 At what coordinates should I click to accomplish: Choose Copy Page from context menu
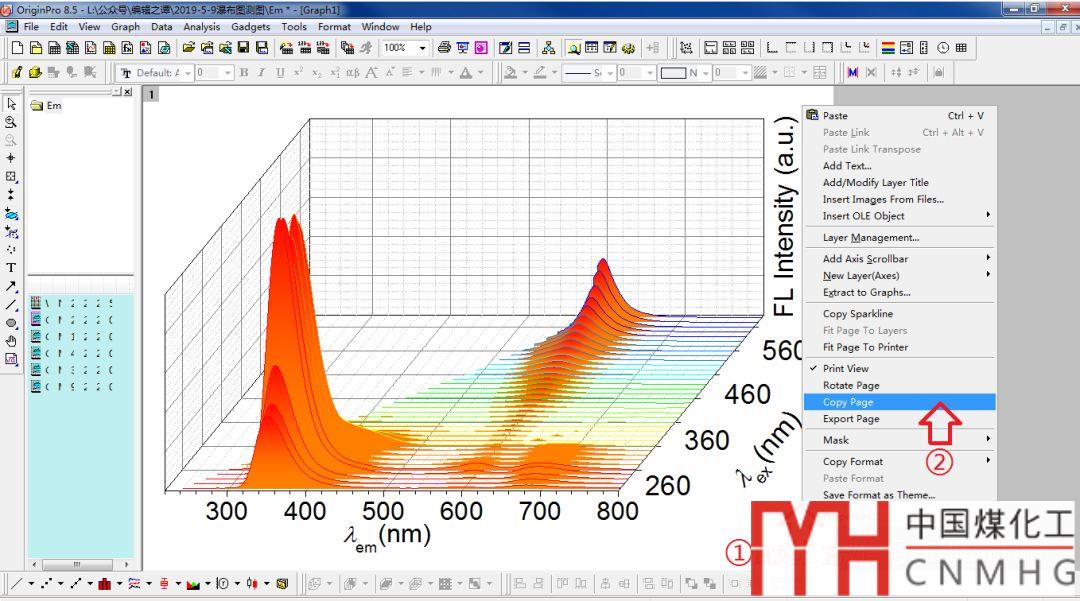(x=848, y=402)
